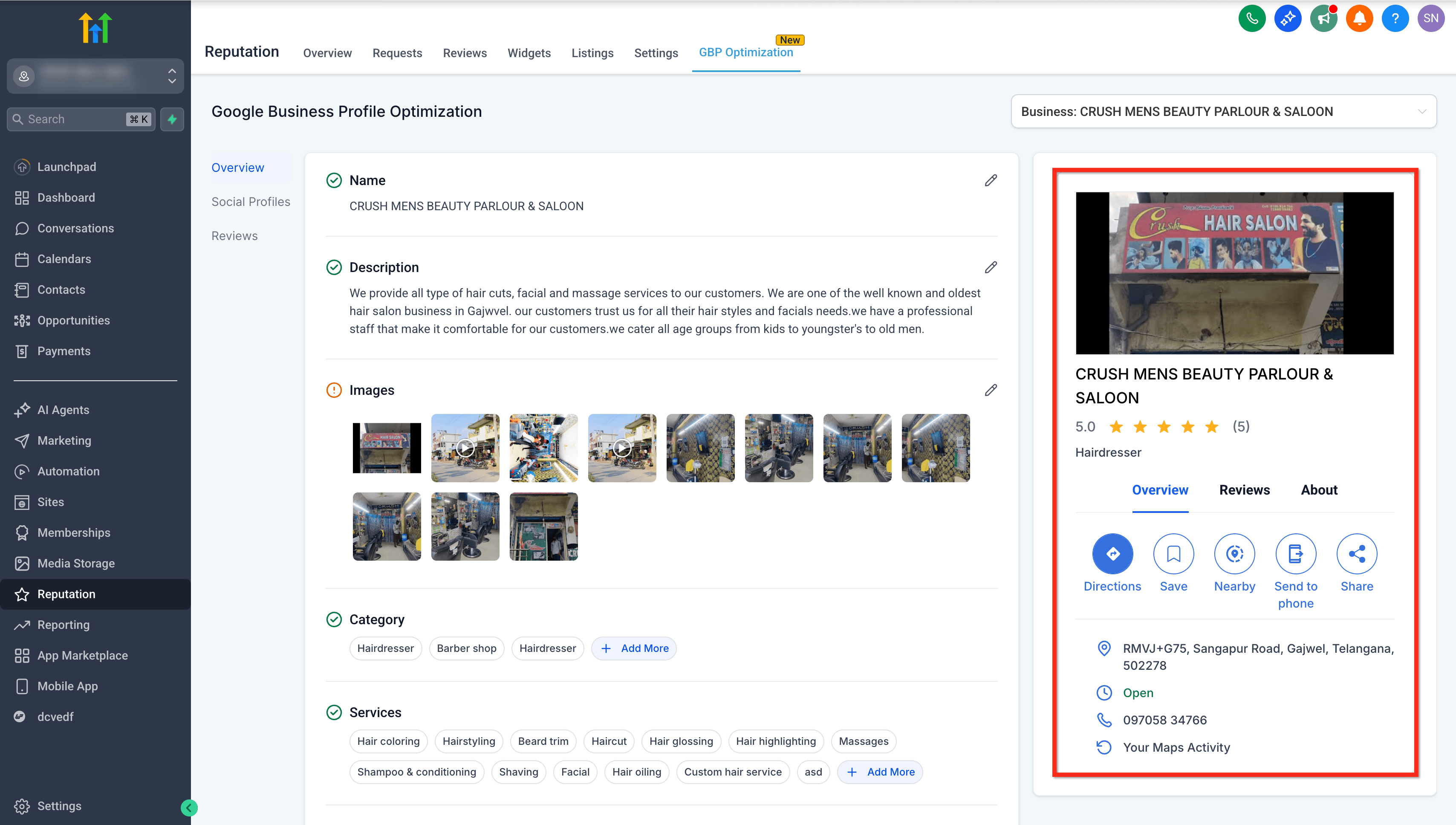Open Reviews tab in profile preview
Screen dimensions: 1456x825
coord(1244,489)
